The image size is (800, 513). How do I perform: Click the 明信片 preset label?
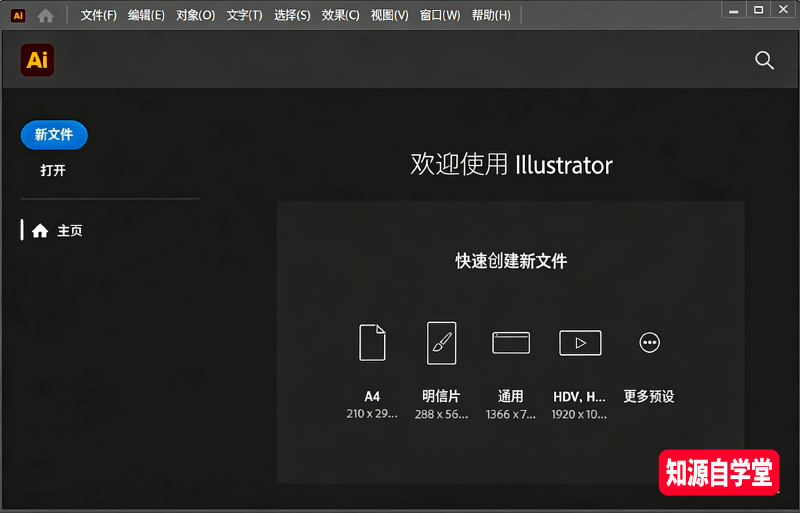(x=441, y=397)
